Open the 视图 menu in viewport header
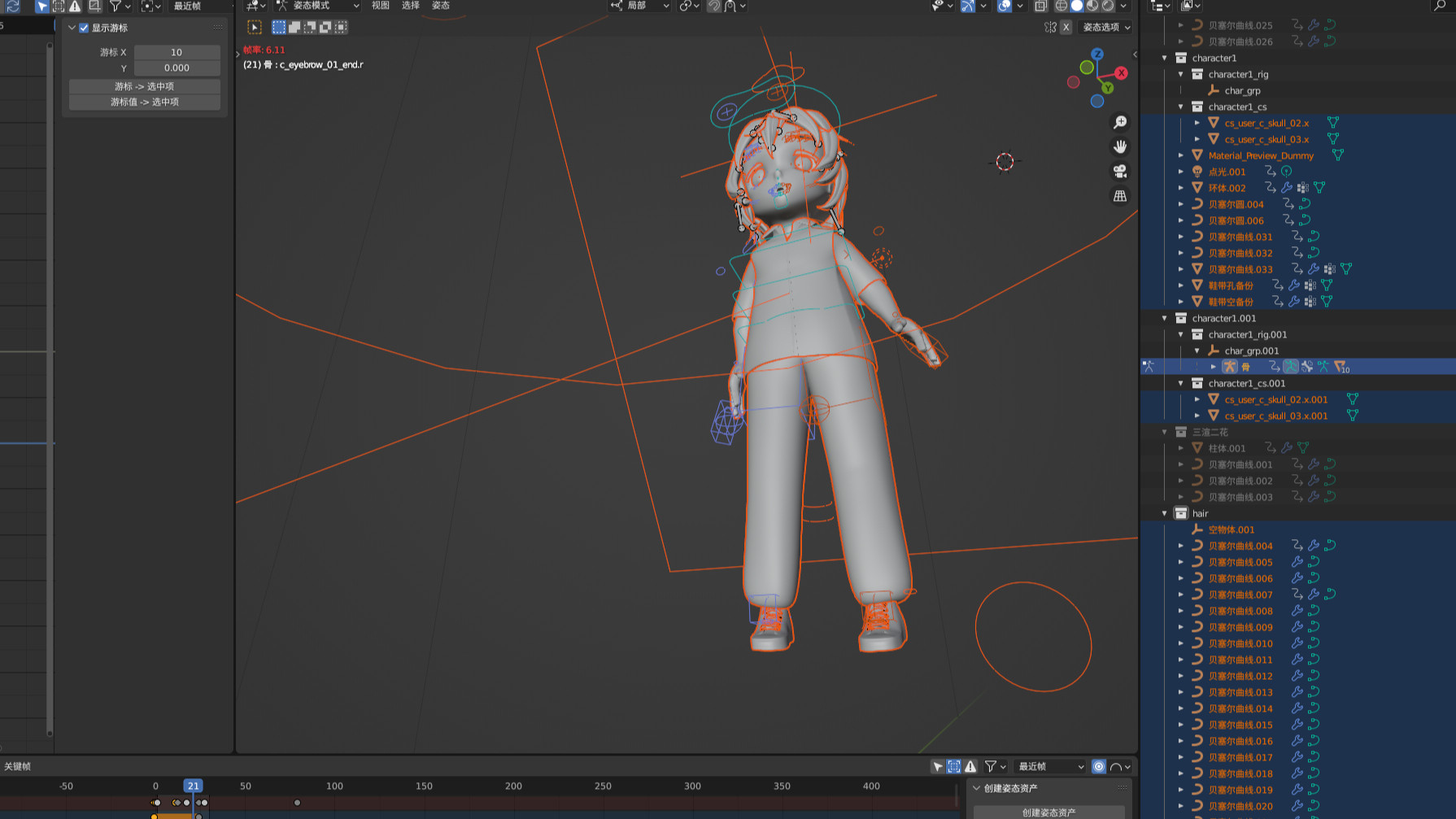This screenshot has height=819, width=1456. [x=381, y=6]
